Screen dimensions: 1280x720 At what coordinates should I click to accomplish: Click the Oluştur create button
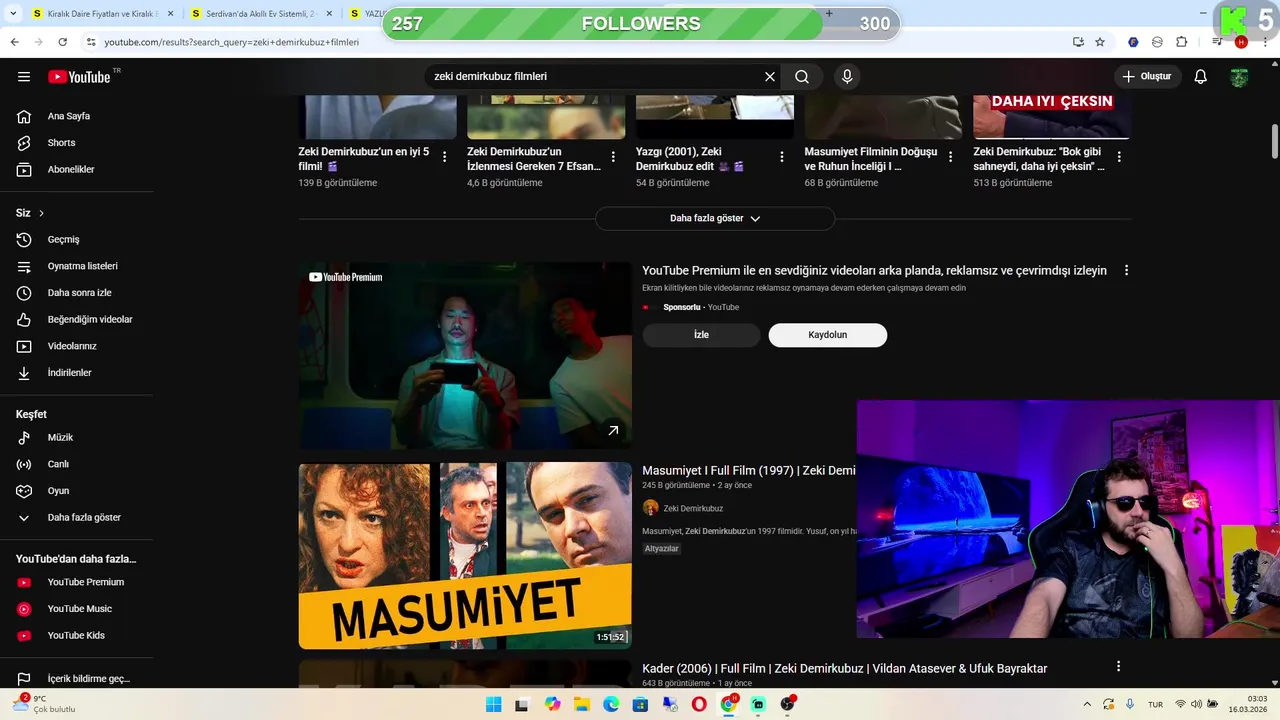click(x=1148, y=77)
